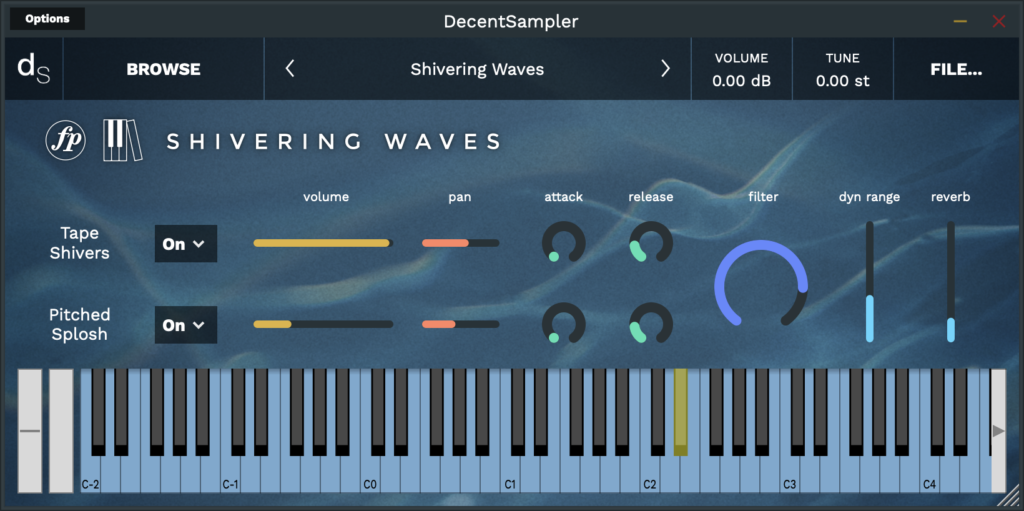Click the Tape Shivers release knob
This screenshot has height=511, width=1024.
[651, 242]
